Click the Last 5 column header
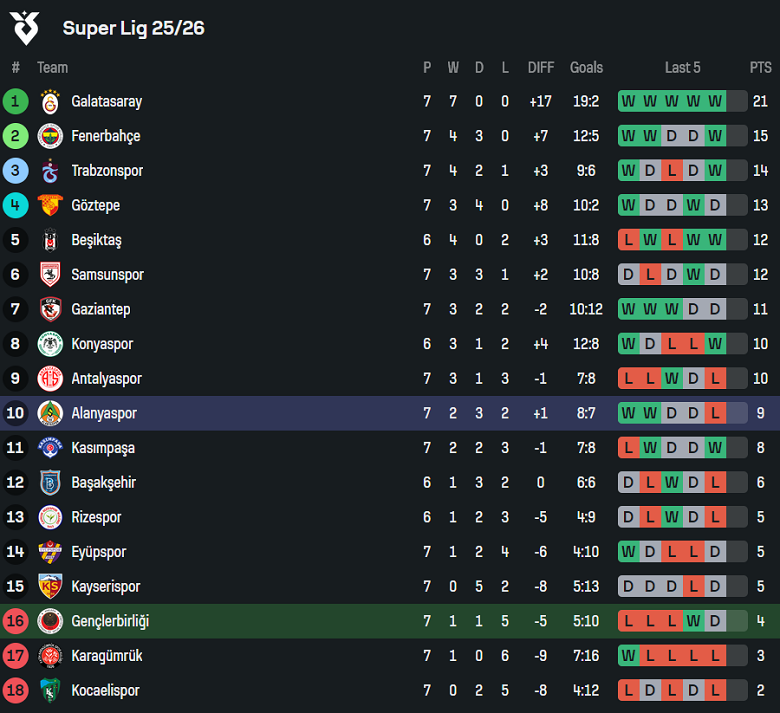The height and width of the screenshot is (713, 780). [x=683, y=68]
